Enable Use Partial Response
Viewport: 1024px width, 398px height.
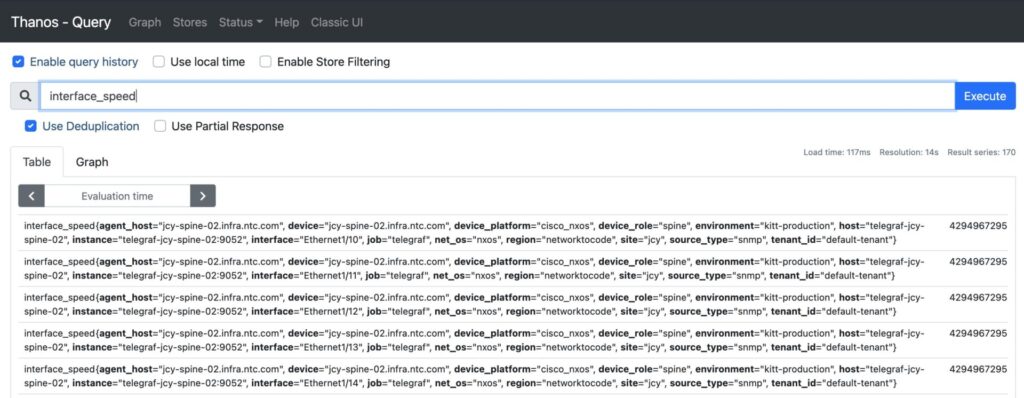(160, 126)
